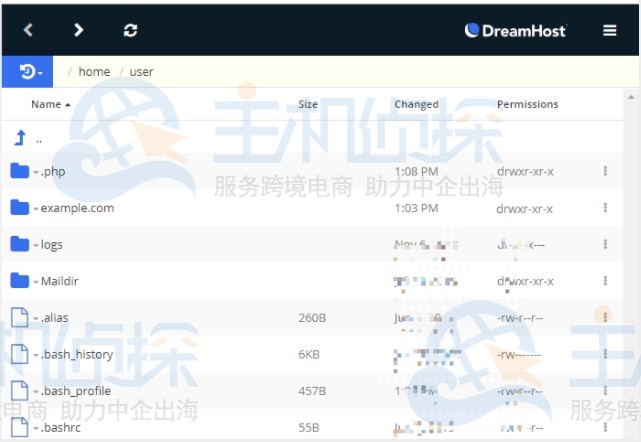
Task: Open the three-dot menu for .bashrc
Action: pyautogui.click(x=605, y=427)
